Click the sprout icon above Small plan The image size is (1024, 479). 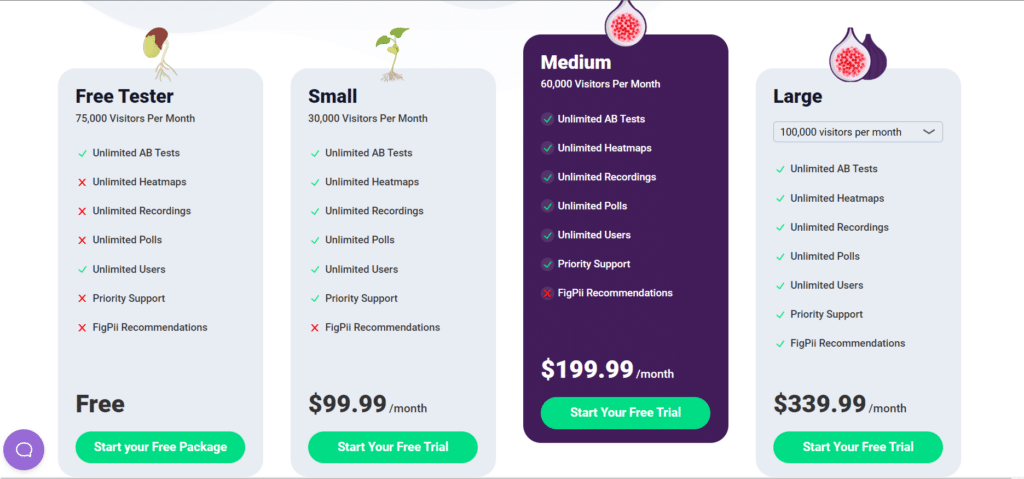(x=391, y=53)
